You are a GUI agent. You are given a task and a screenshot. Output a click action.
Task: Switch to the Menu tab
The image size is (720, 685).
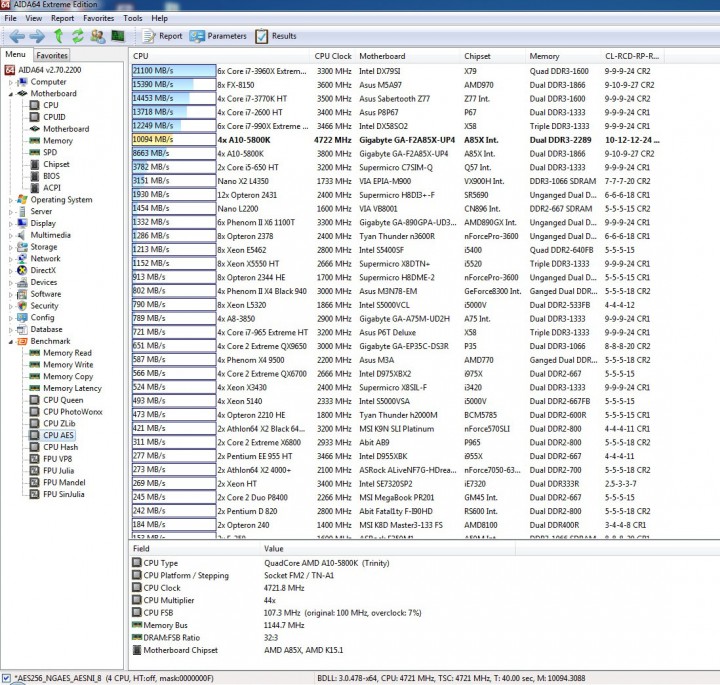[x=16, y=54]
